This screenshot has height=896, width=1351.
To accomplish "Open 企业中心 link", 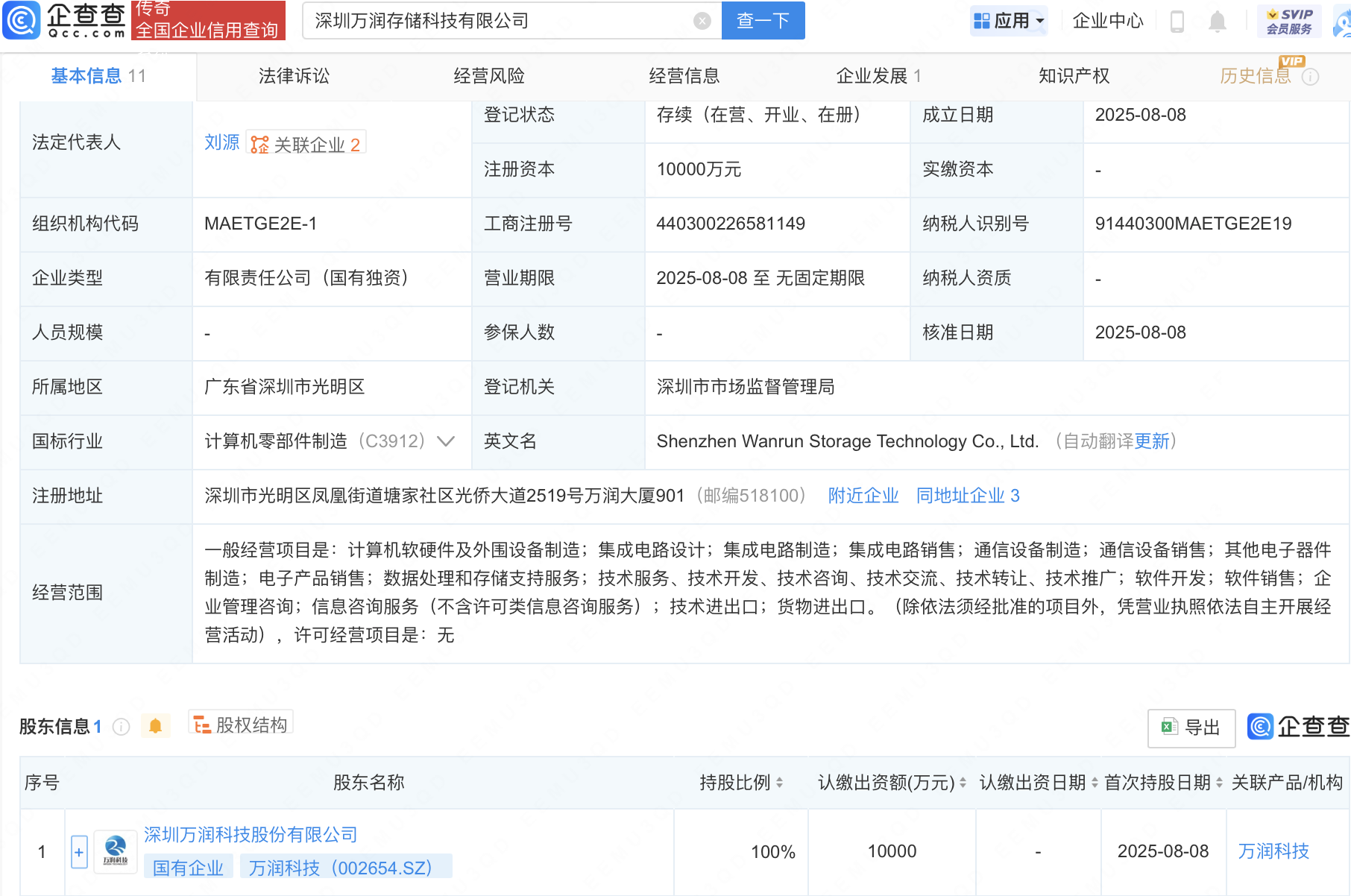I will (x=1108, y=21).
